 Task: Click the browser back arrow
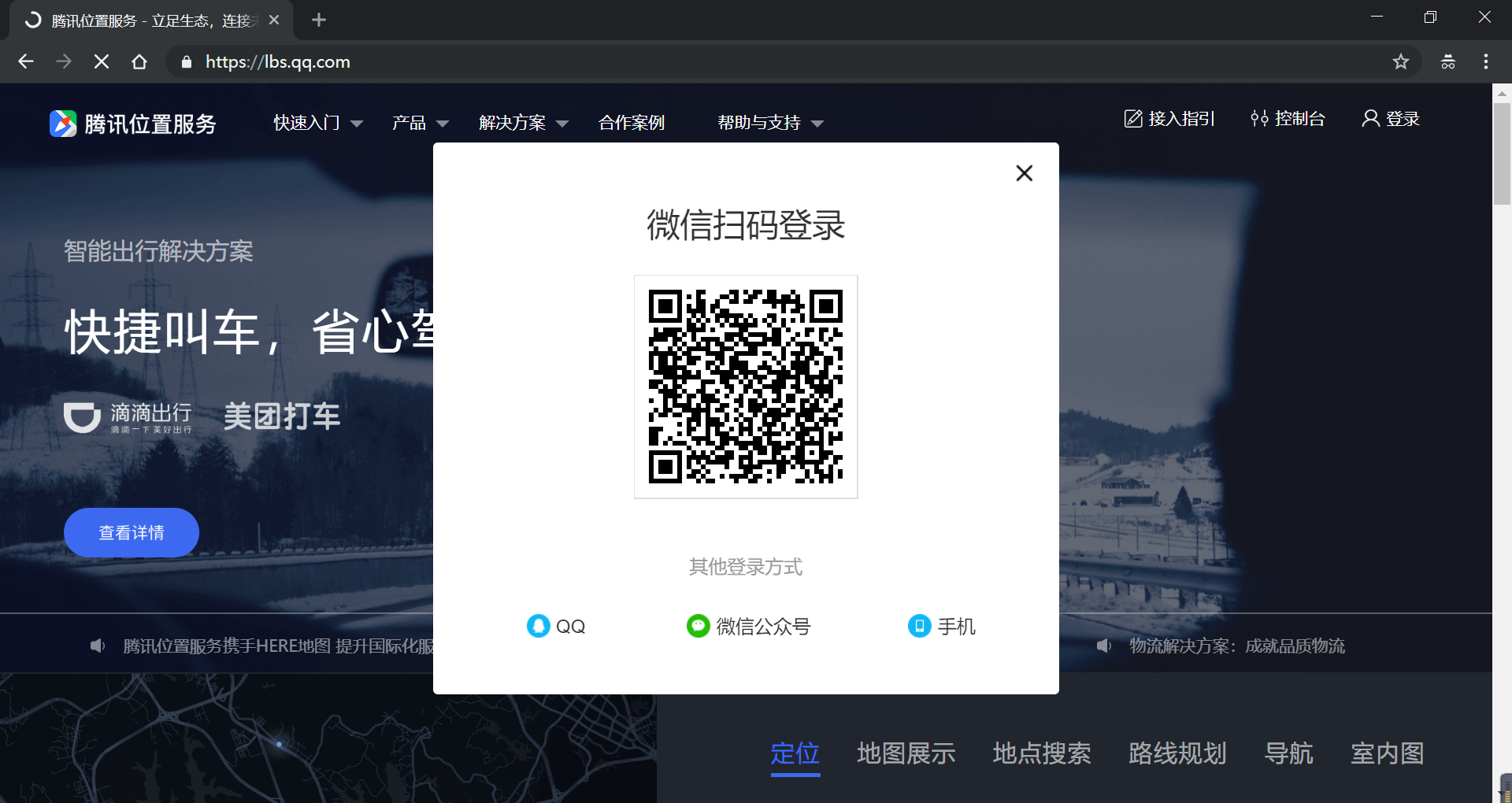tap(26, 61)
